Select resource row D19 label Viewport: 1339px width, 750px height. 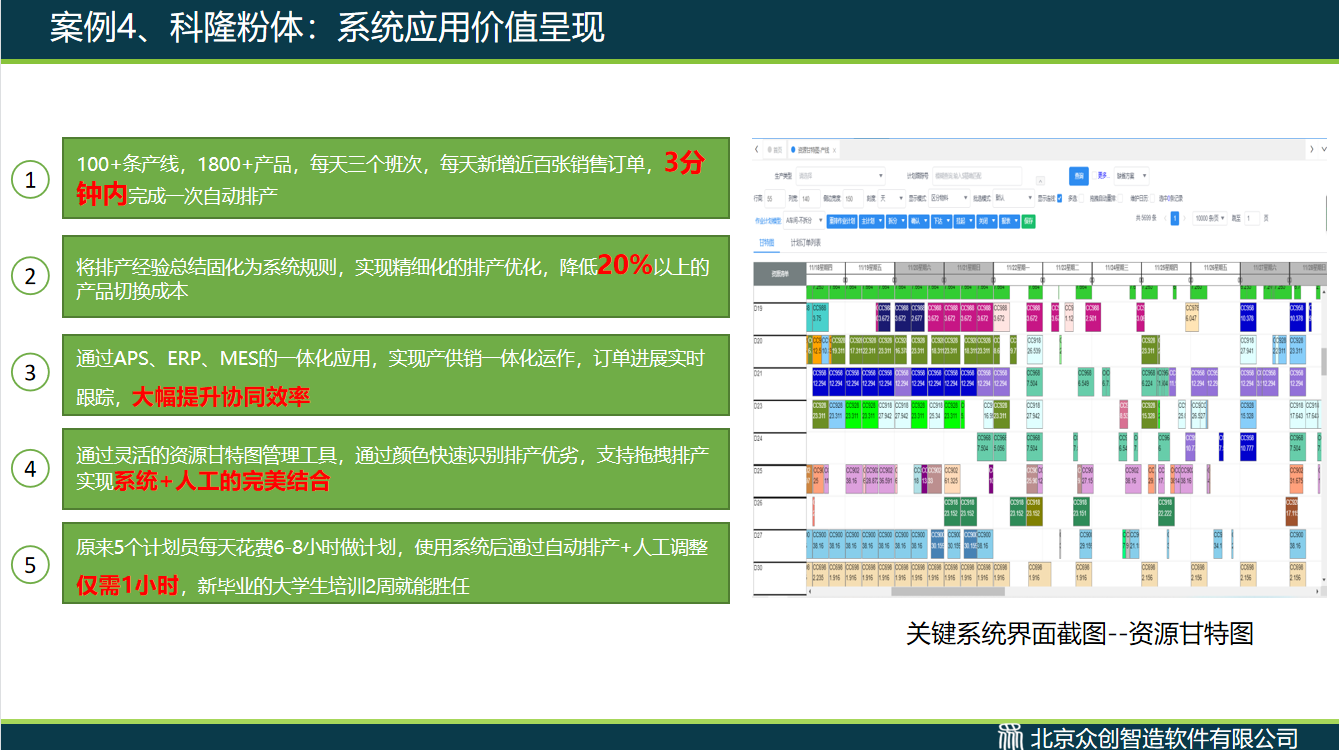[x=758, y=307]
